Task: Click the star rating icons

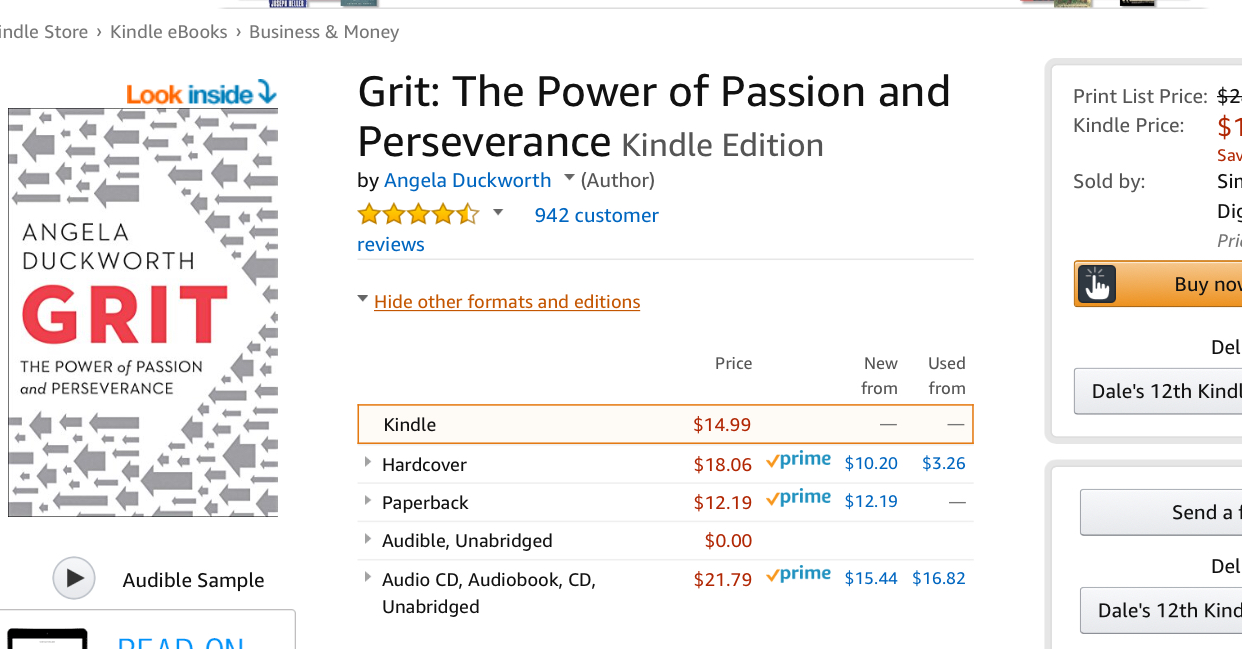Action: 418,214
